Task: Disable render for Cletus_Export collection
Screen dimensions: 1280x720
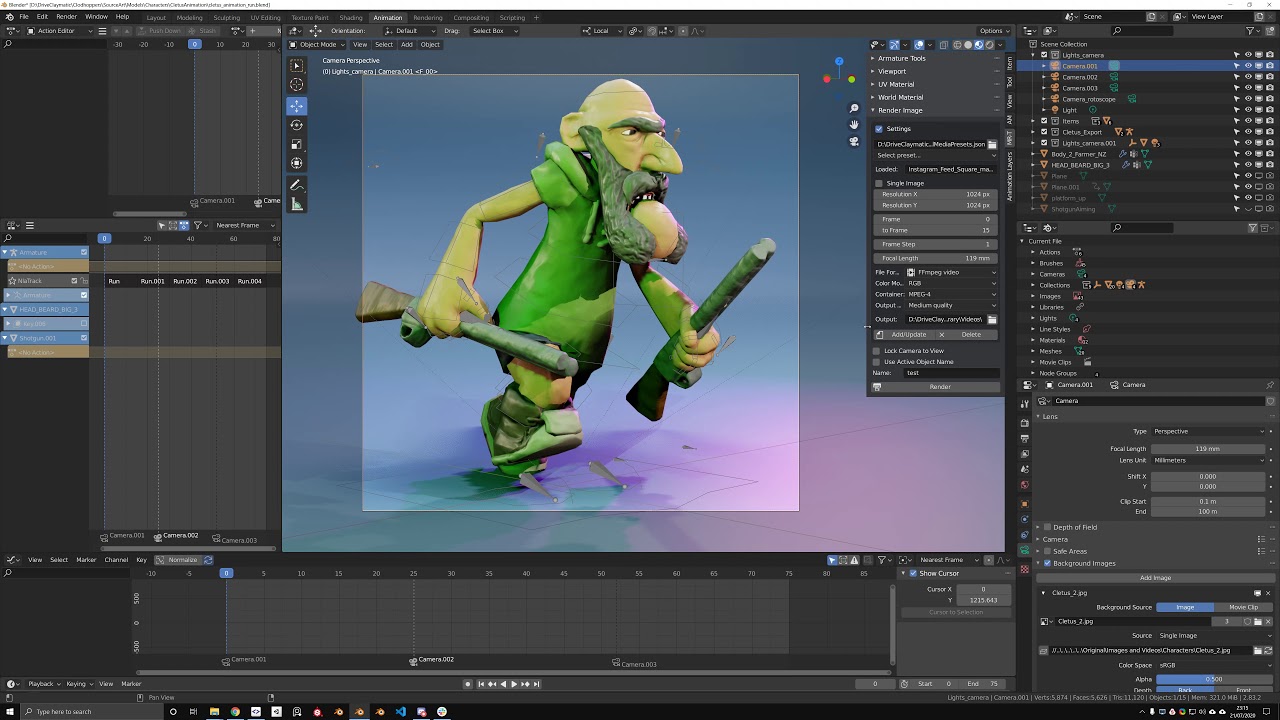Action: 1270,132
